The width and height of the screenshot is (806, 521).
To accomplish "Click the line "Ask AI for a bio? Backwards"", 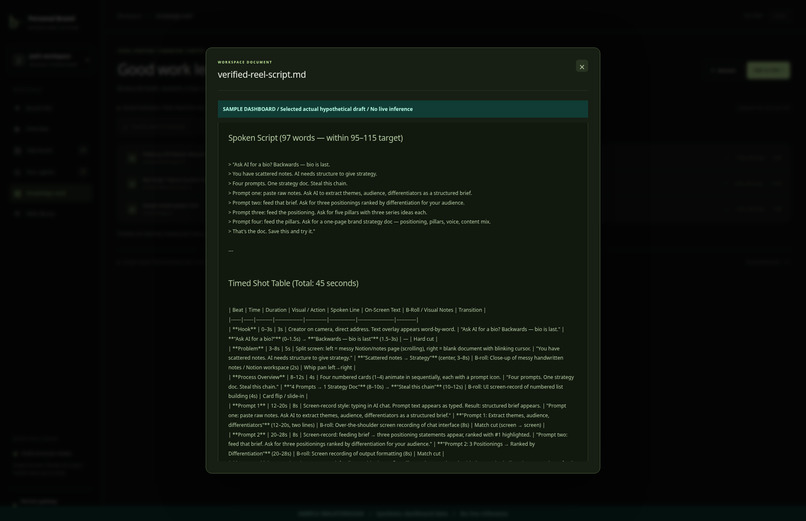I will coord(279,164).
